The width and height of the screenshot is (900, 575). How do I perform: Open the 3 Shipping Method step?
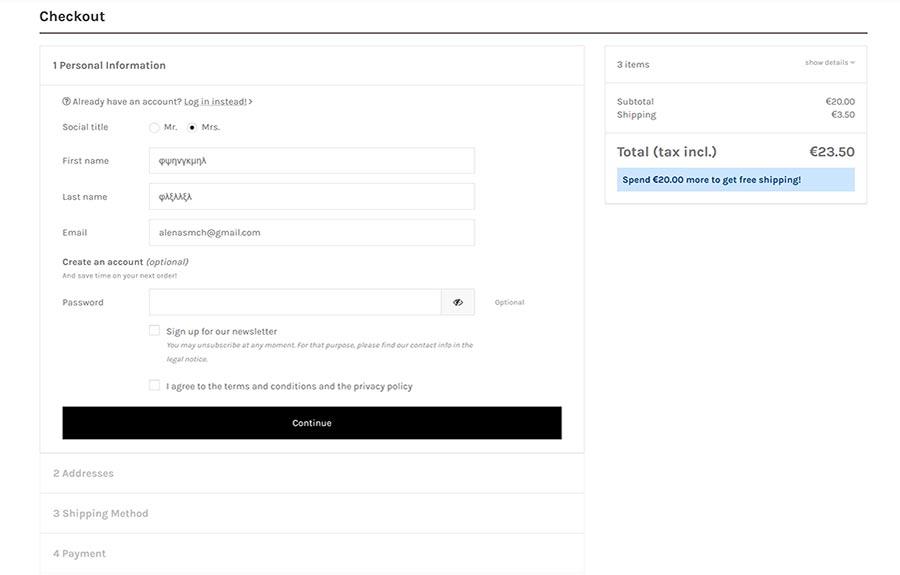click(x=312, y=514)
